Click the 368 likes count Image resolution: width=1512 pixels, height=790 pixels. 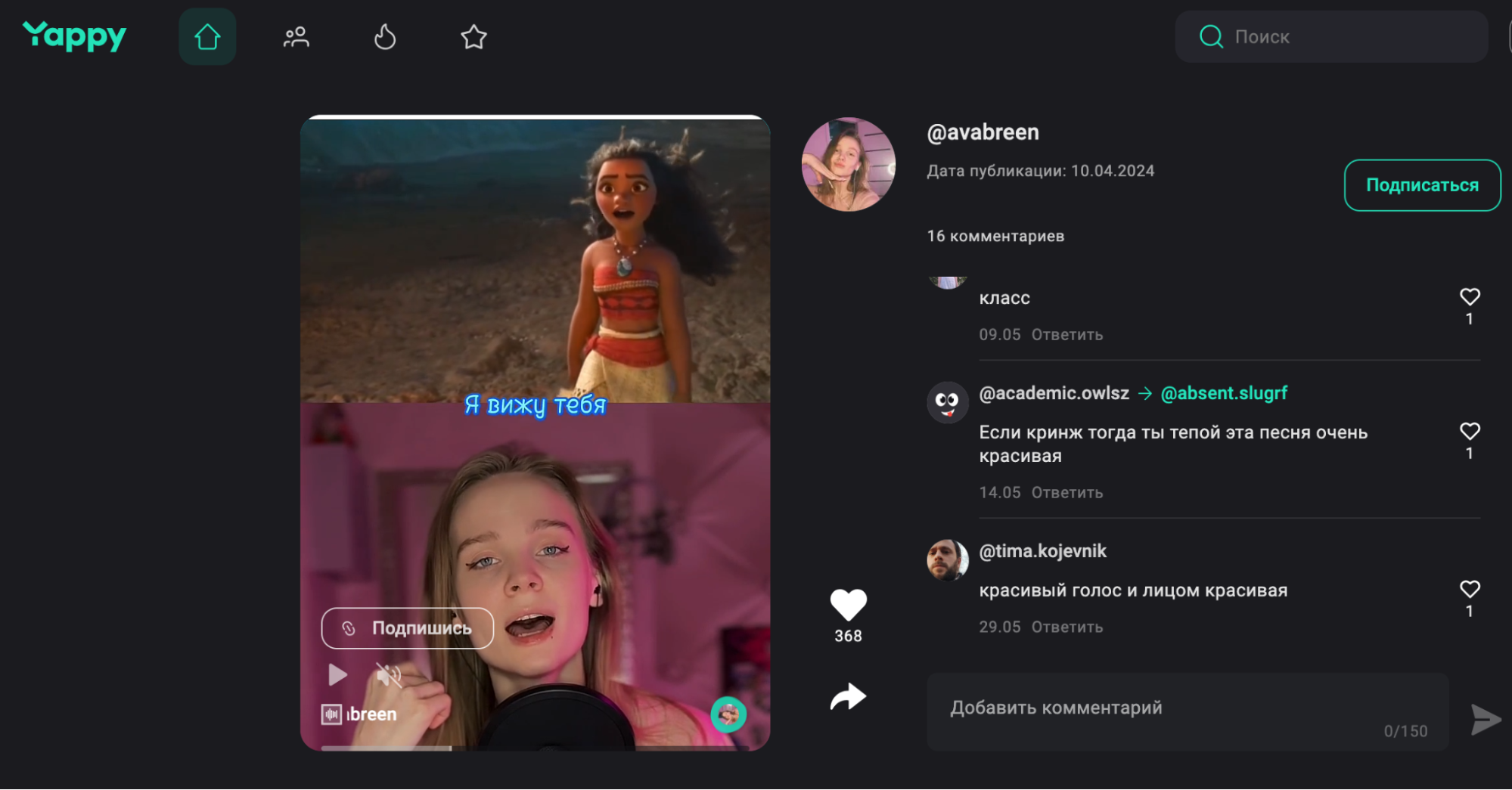tap(848, 637)
